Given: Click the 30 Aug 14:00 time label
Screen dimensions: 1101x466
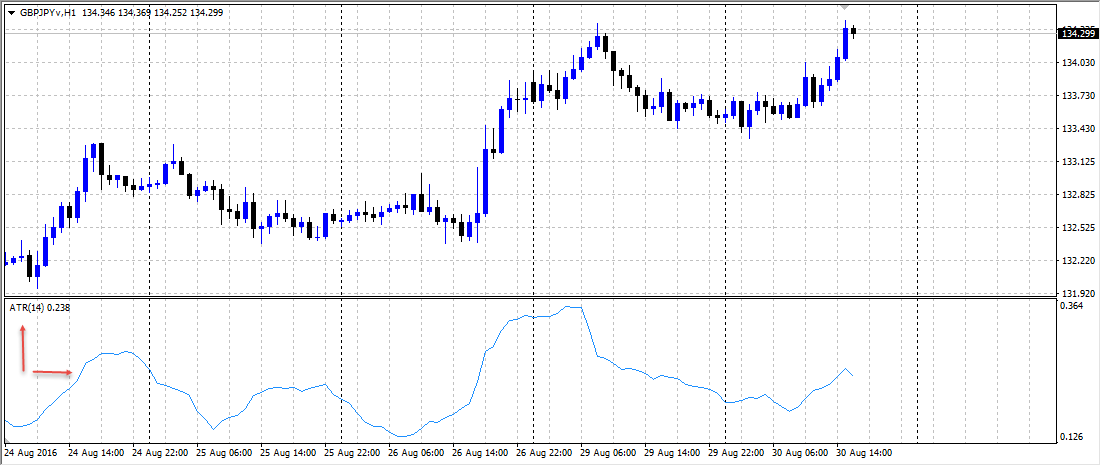Looking at the screenshot, I should [x=866, y=452].
